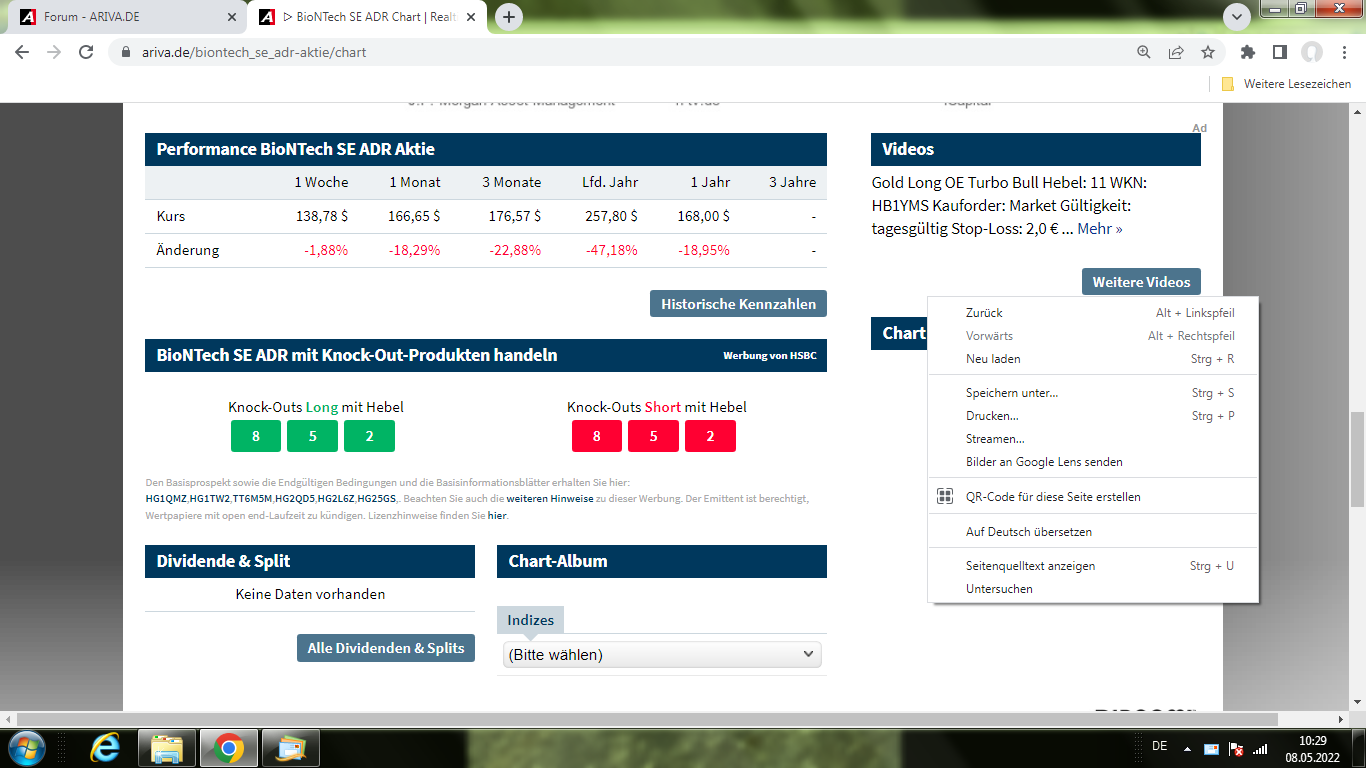Choose Neu laden from the context menu
Screen dimensions: 1366x768
click(1093, 359)
